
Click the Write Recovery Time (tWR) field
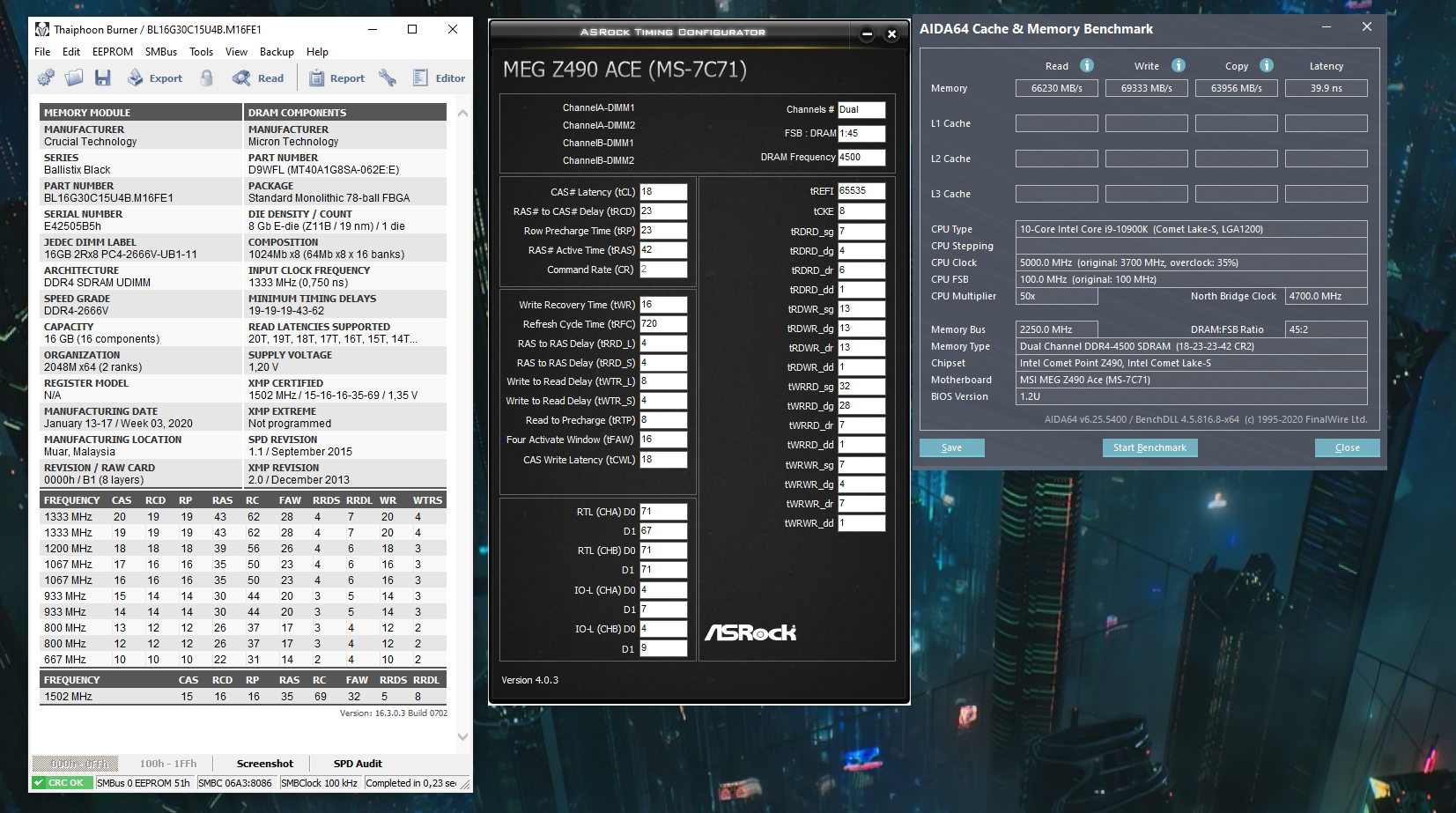(x=663, y=305)
